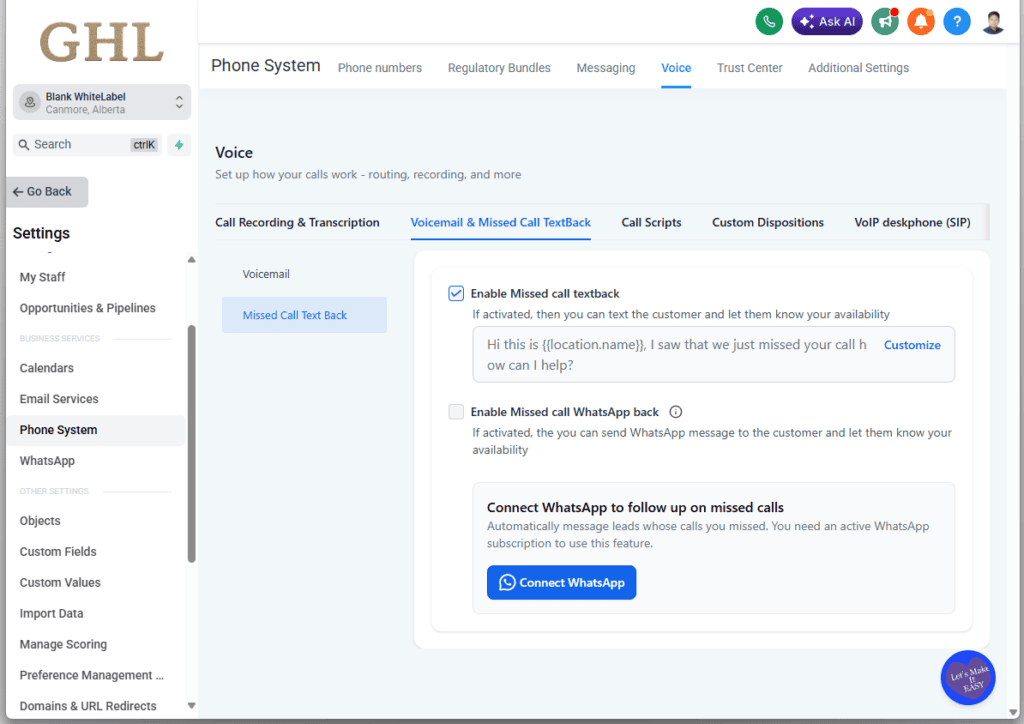Click the Go Back button
1024x724 pixels.
[x=46, y=192]
